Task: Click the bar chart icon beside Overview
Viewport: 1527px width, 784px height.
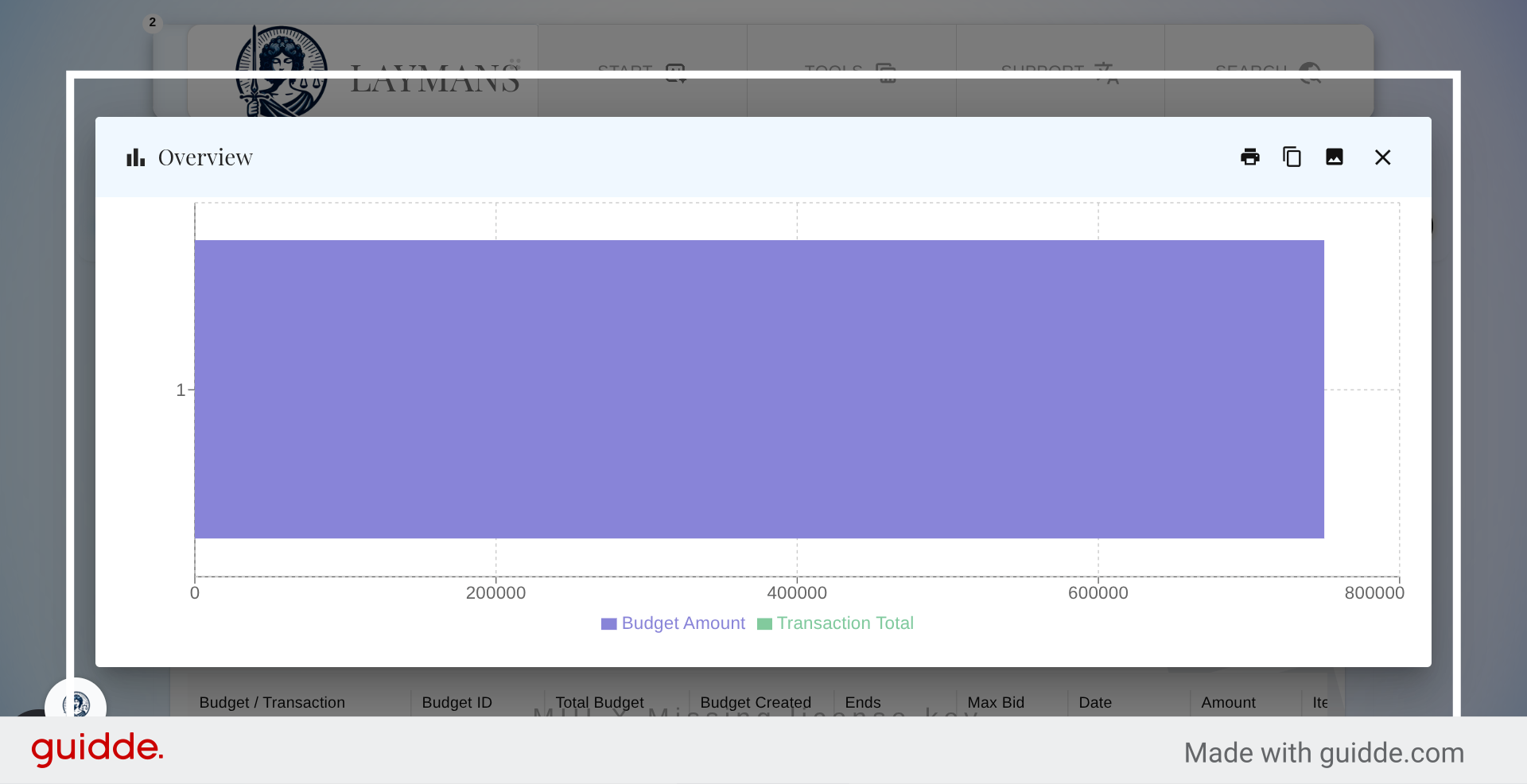Action: tap(135, 157)
